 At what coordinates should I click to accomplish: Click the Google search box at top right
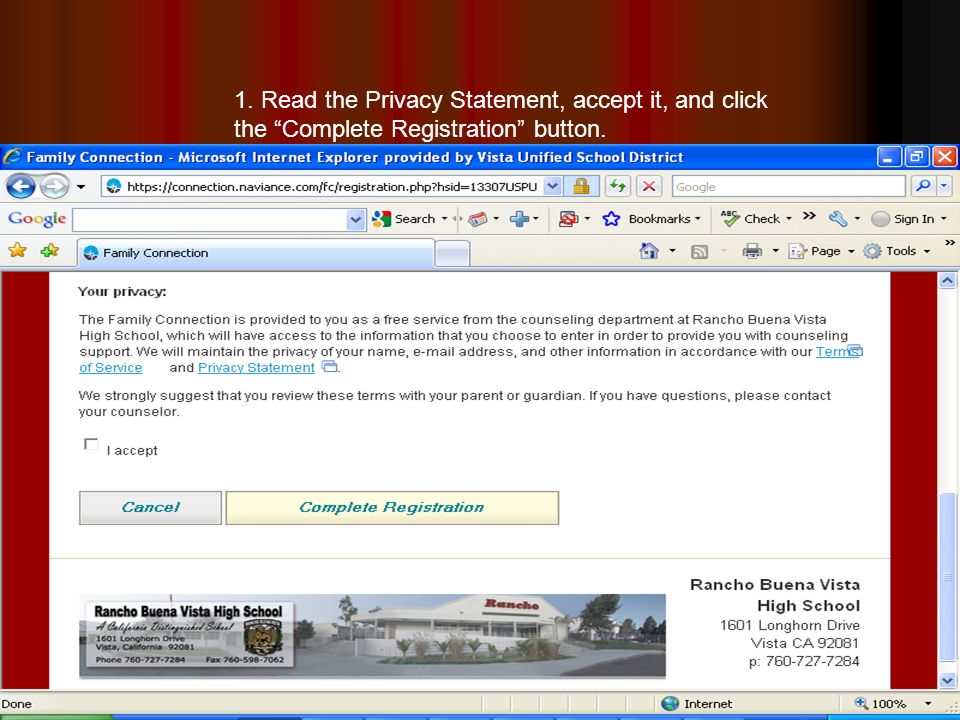tap(788, 187)
